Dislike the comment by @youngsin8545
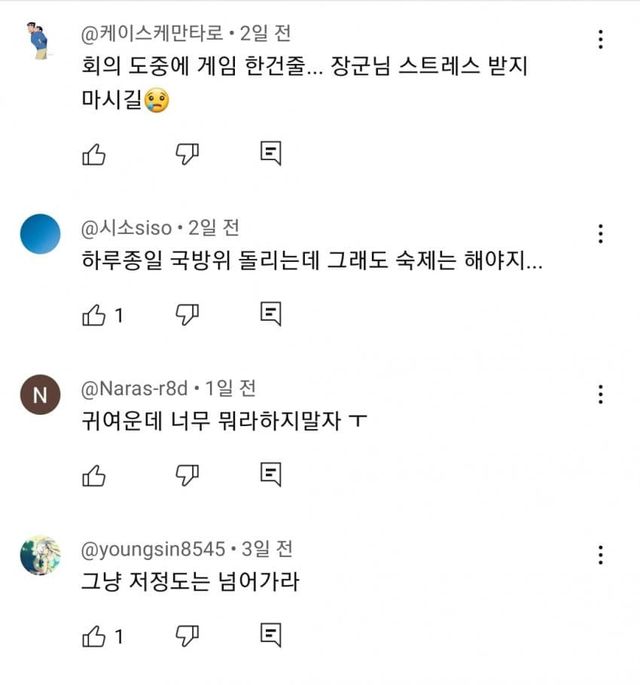The width and height of the screenshot is (640, 685). tap(187, 635)
